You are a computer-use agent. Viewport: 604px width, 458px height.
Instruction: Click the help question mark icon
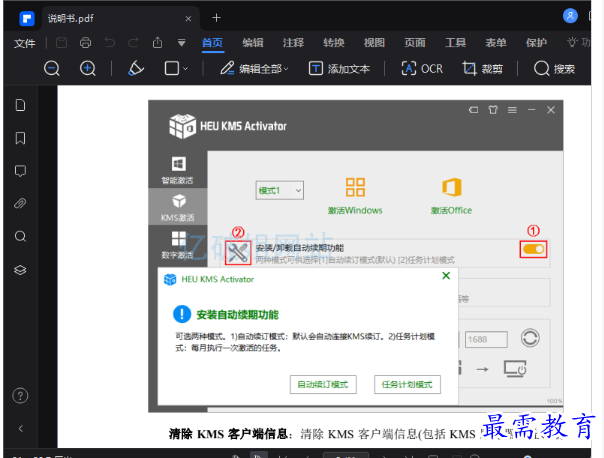tap(20, 396)
